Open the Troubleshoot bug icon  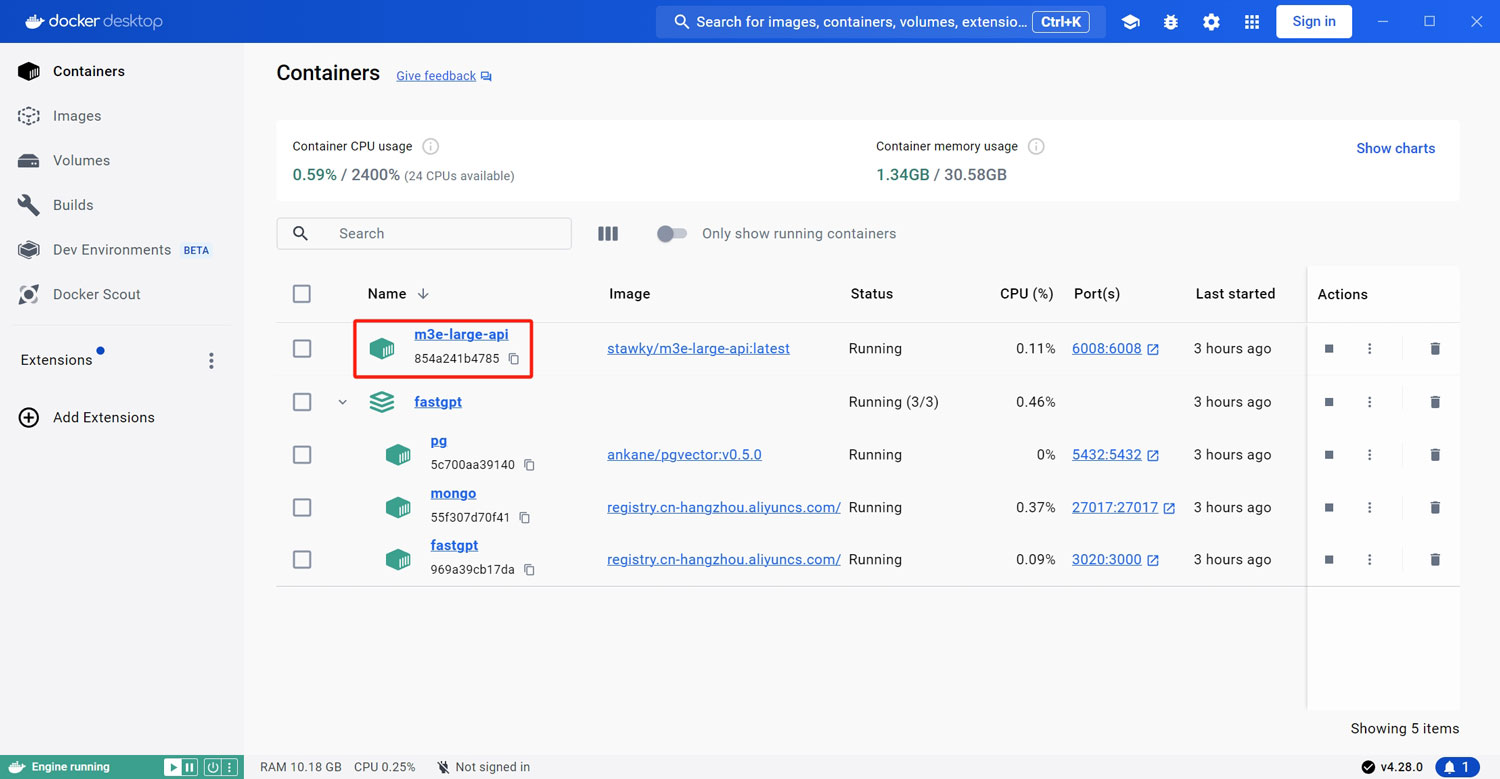1171,22
